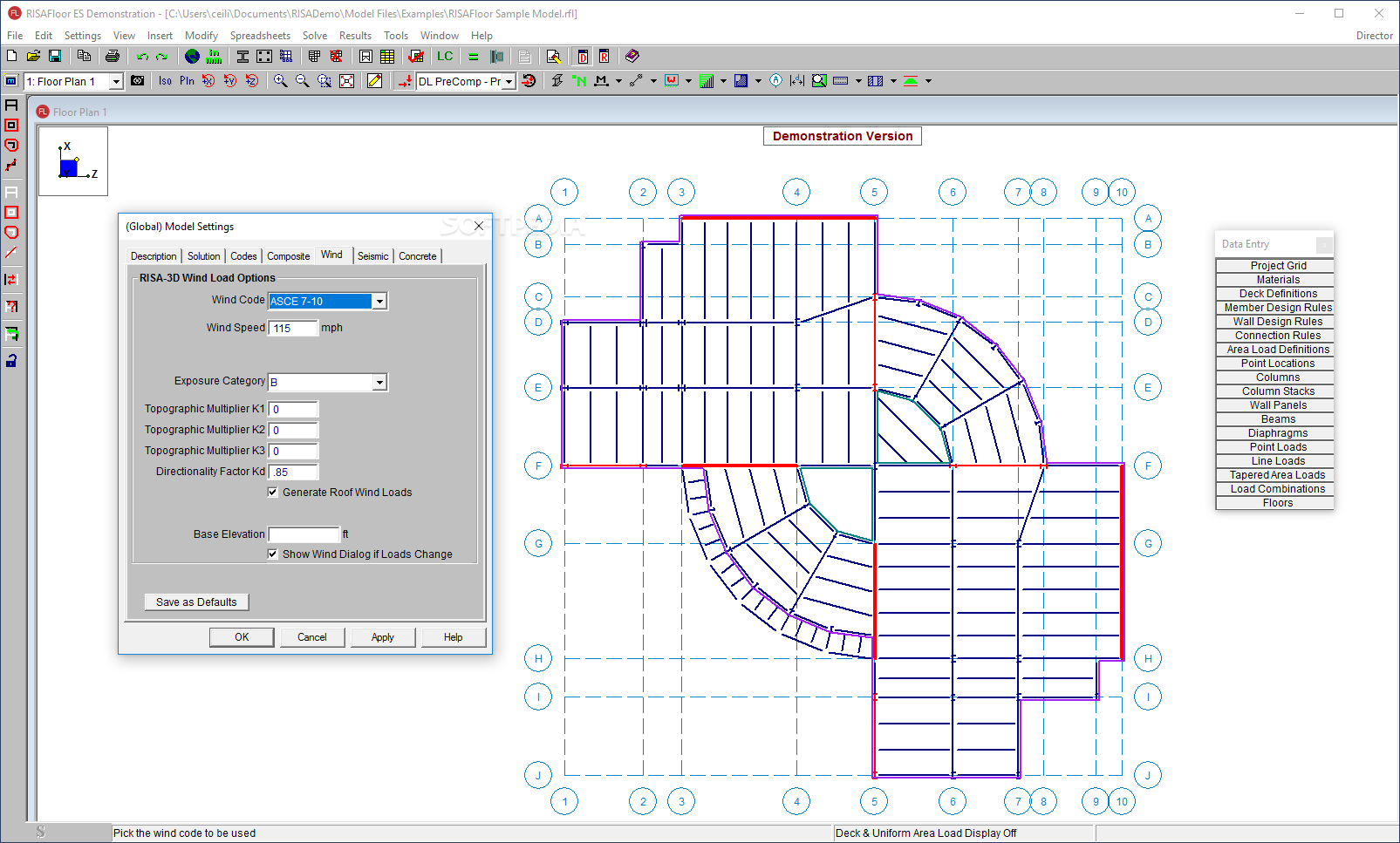Click grid bubble 4 at top of plan
Viewport: 1400px width, 843px height.
click(796, 192)
